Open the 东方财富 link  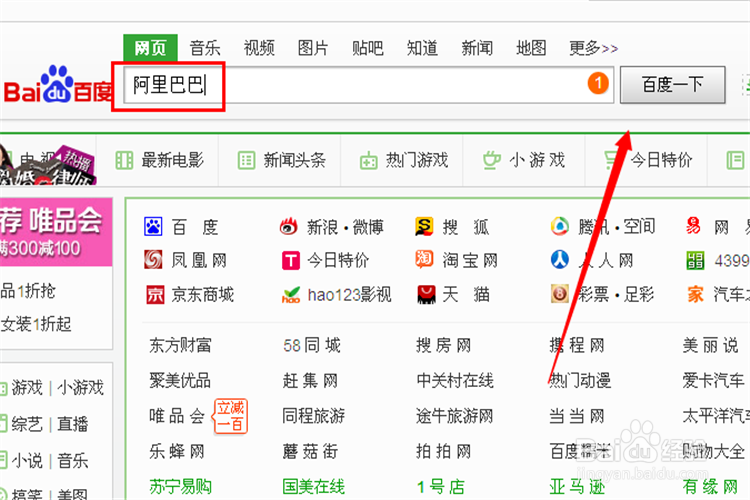(180, 345)
